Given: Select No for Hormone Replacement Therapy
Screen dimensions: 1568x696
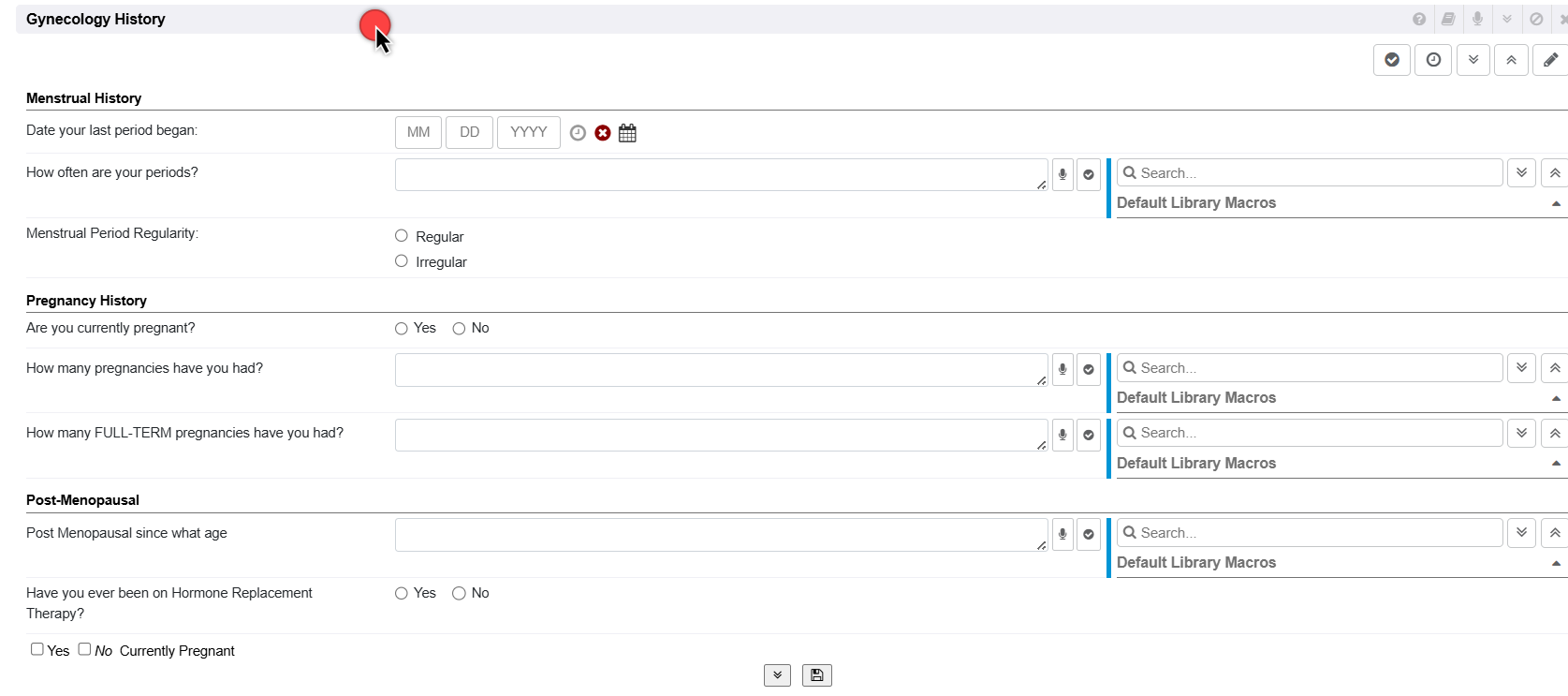Looking at the screenshot, I should pyautogui.click(x=459, y=593).
